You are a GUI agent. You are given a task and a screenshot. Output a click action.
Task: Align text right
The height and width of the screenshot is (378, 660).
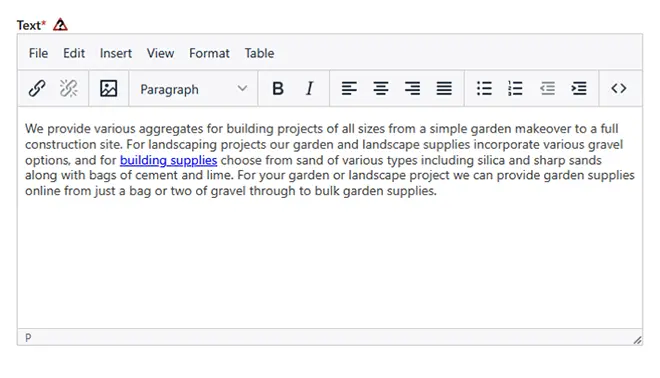[412, 89]
